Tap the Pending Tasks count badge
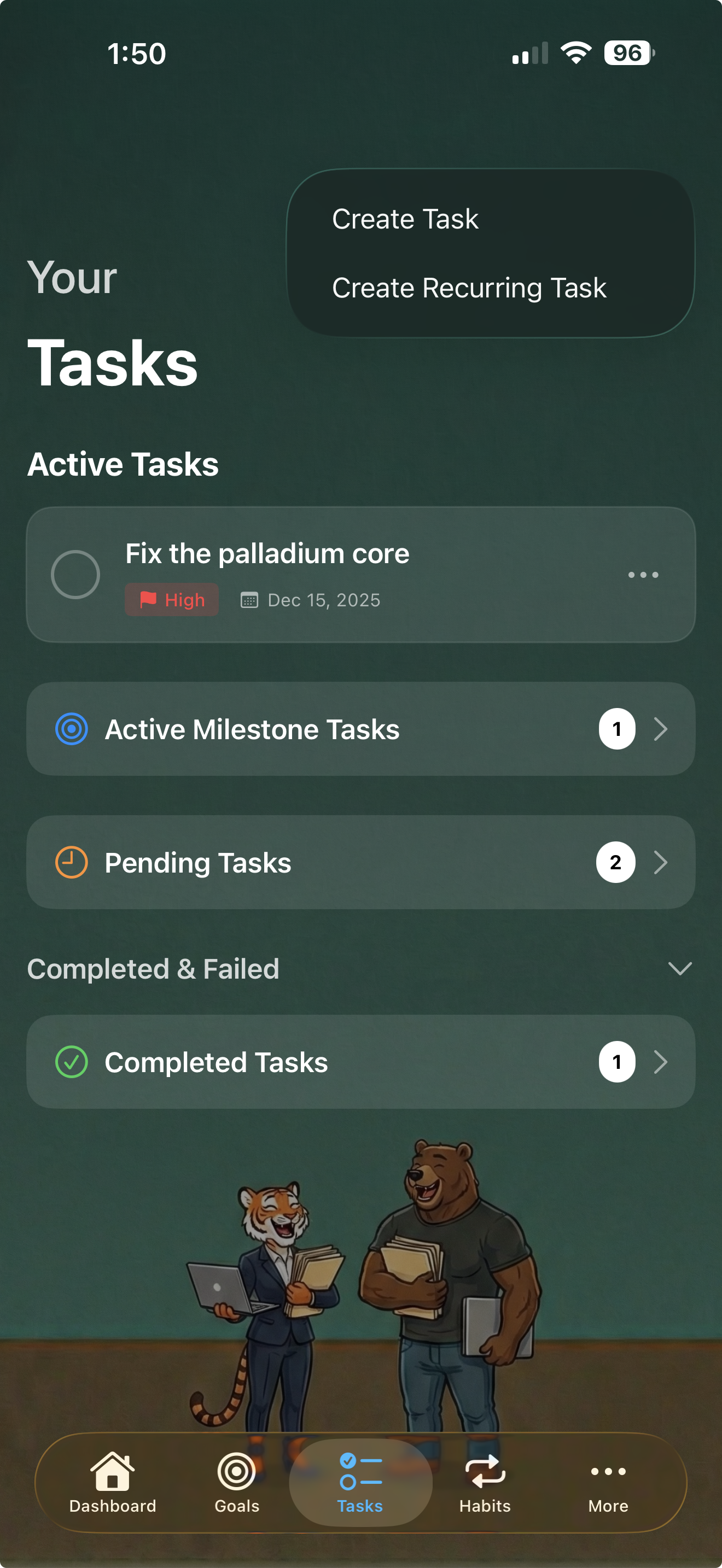Viewport: 722px width, 1568px height. click(x=615, y=862)
